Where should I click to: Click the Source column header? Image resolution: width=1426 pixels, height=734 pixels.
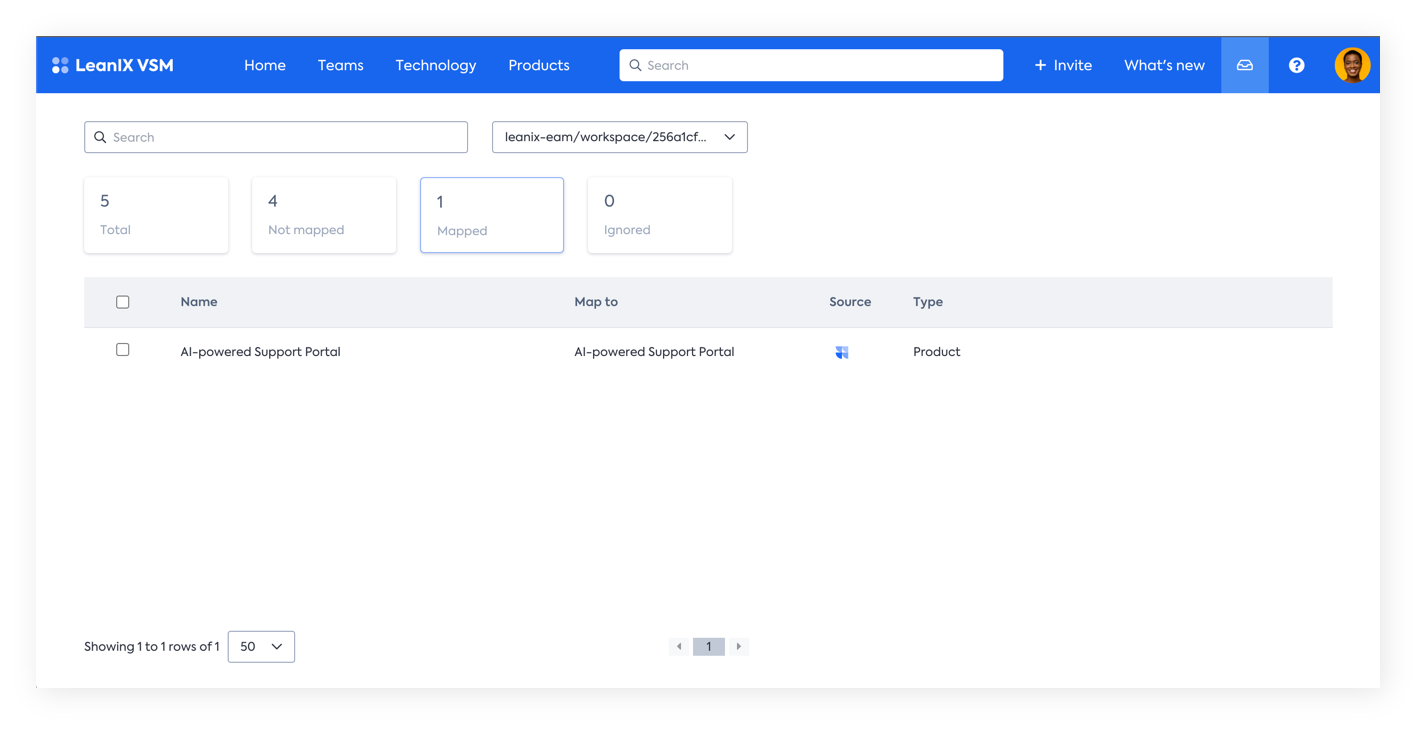coord(850,302)
